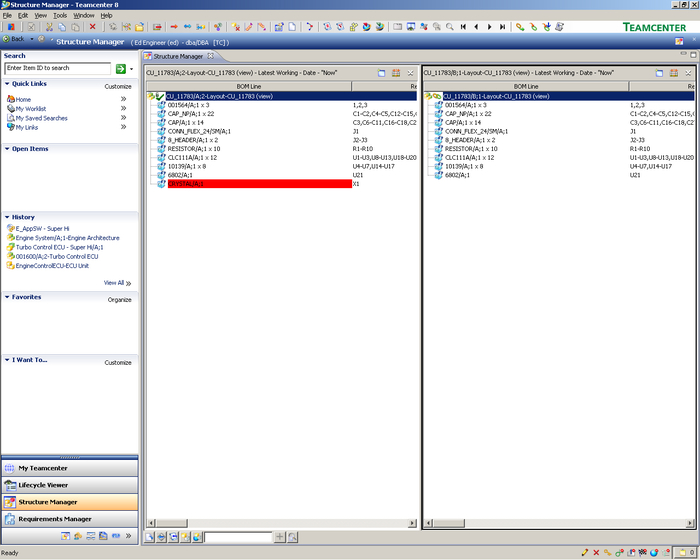This screenshot has height=560, width=700.
Task: Collapse the Open Items section
Action: point(7,149)
